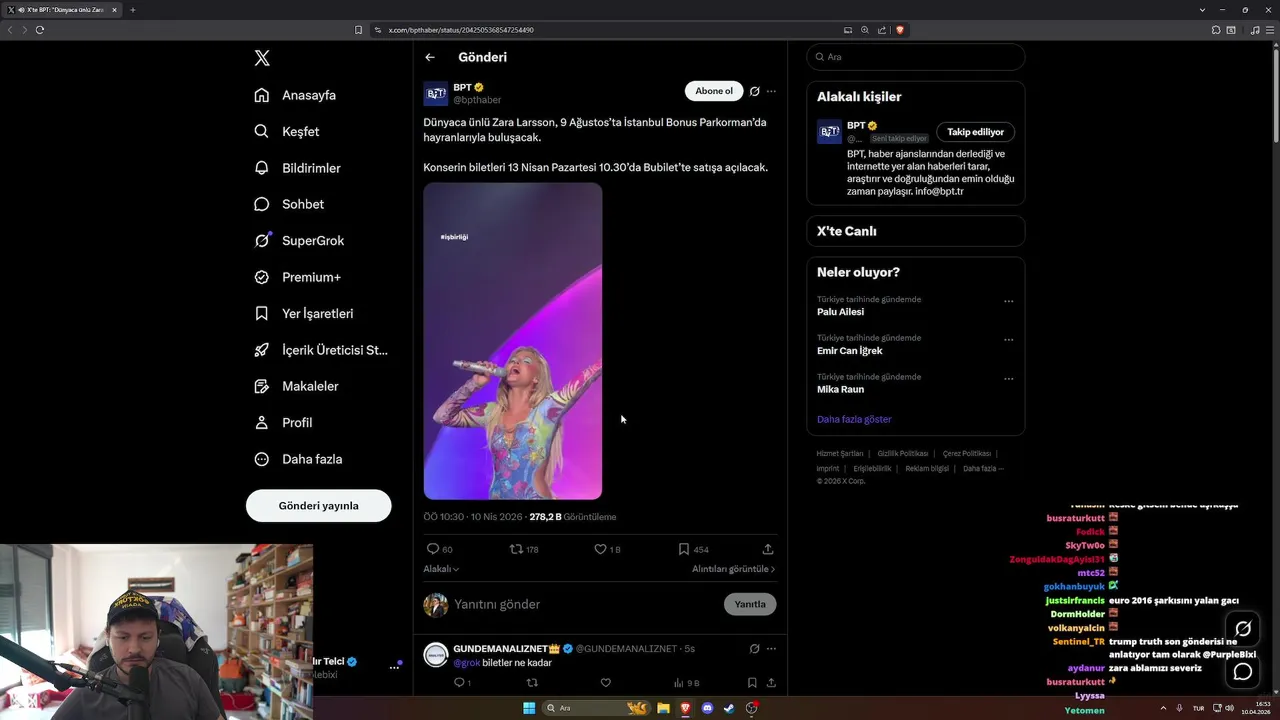
Task: Open more options on GUNDEMANALIZNET reply
Action: click(x=771, y=649)
